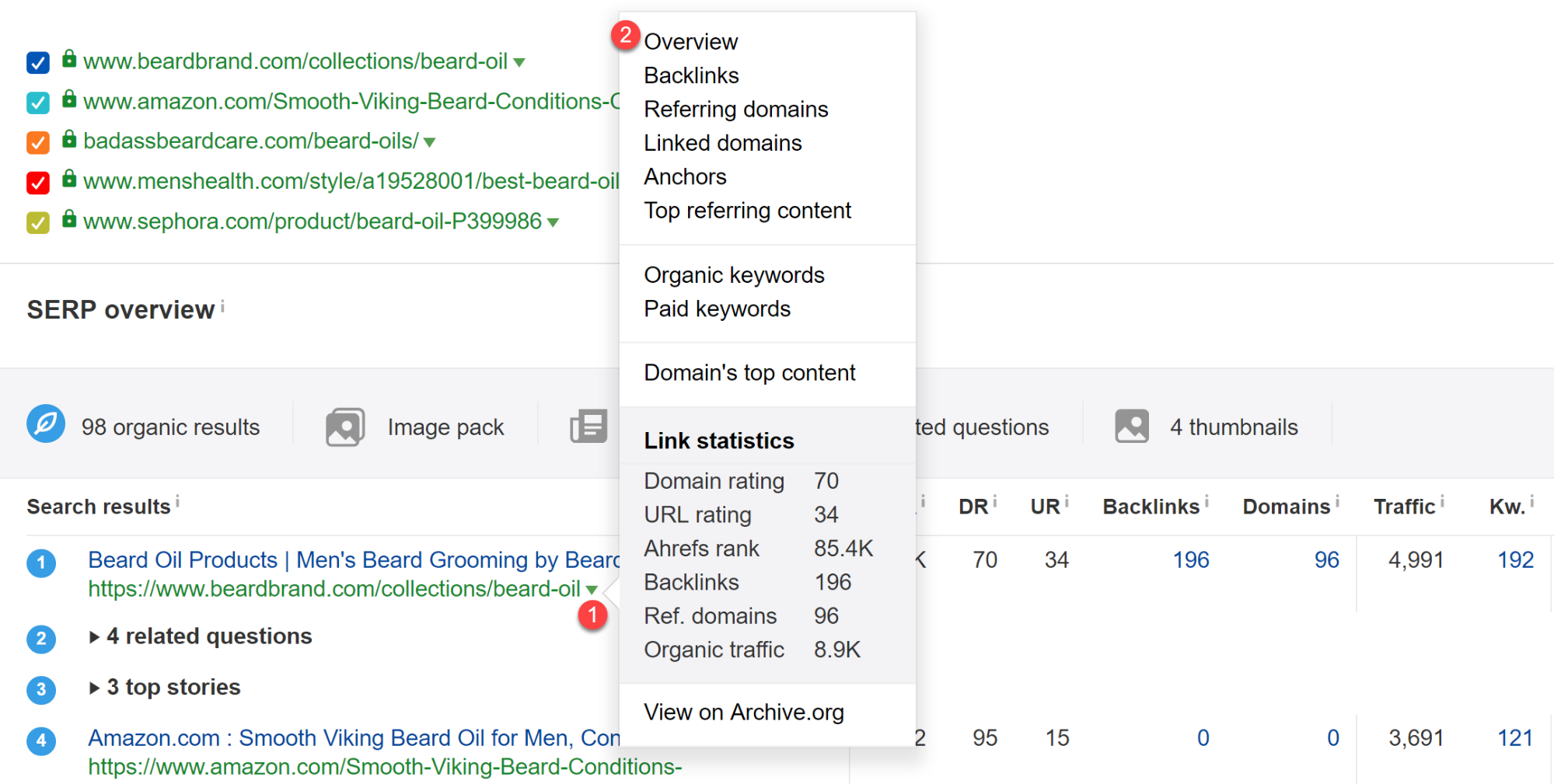Image resolution: width=1554 pixels, height=784 pixels.
Task: Click the info icon beside Traffic column
Action: [x=1442, y=503]
